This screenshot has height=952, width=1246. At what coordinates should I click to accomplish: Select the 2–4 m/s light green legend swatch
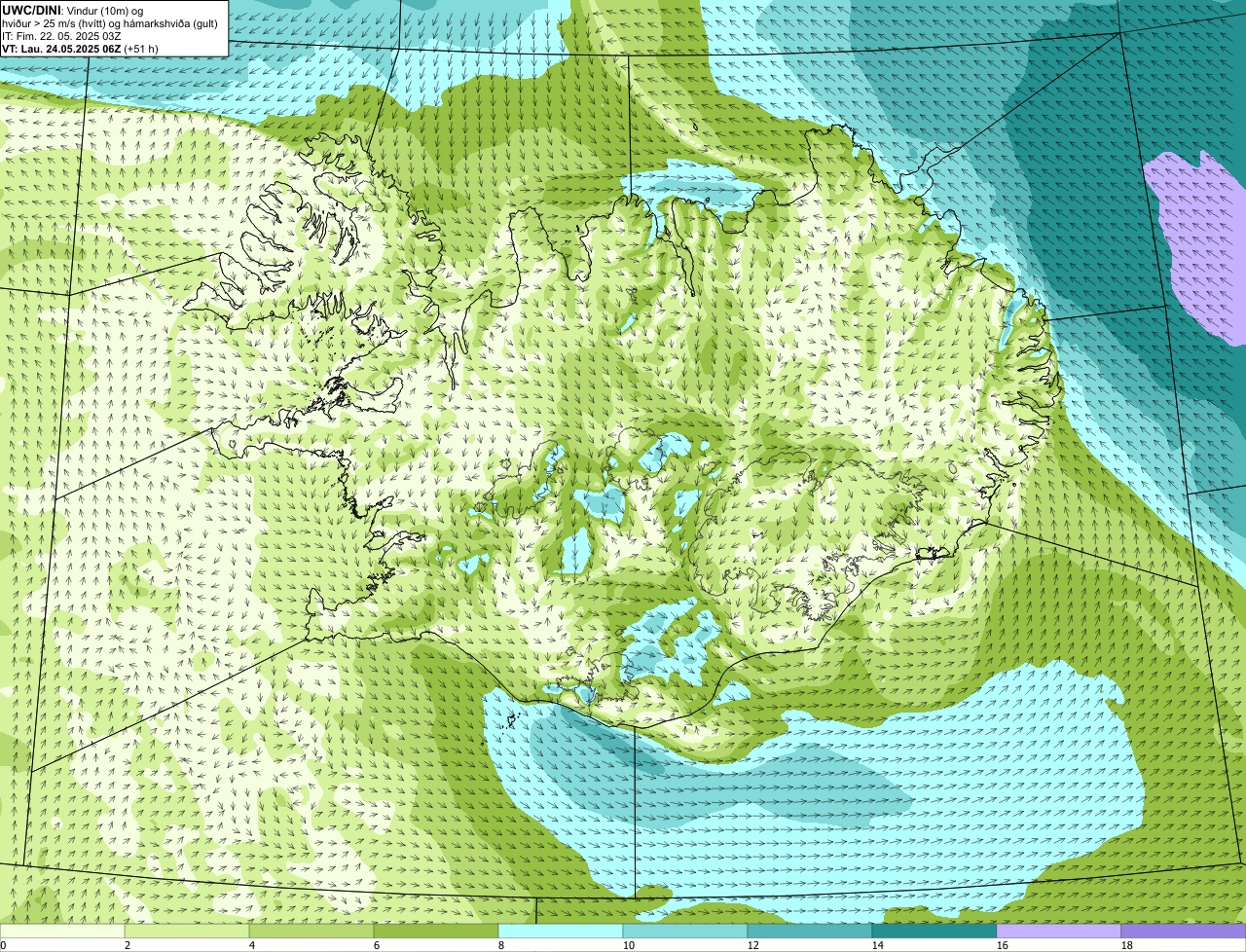(x=187, y=932)
